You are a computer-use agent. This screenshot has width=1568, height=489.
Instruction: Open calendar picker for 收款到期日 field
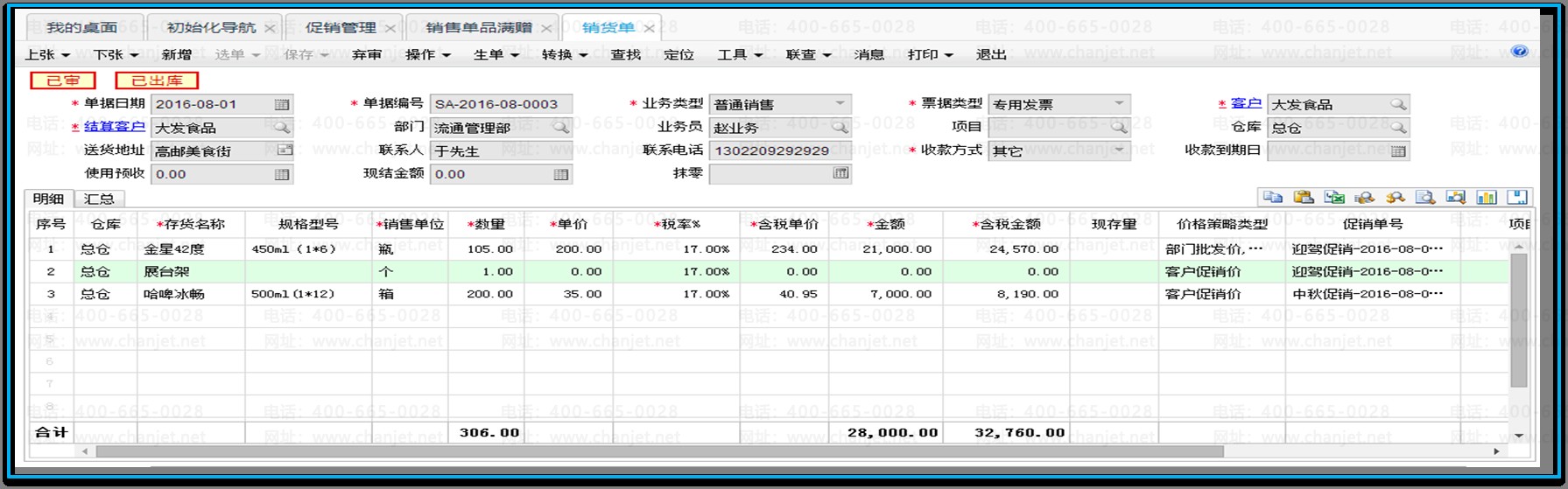point(1398,150)
